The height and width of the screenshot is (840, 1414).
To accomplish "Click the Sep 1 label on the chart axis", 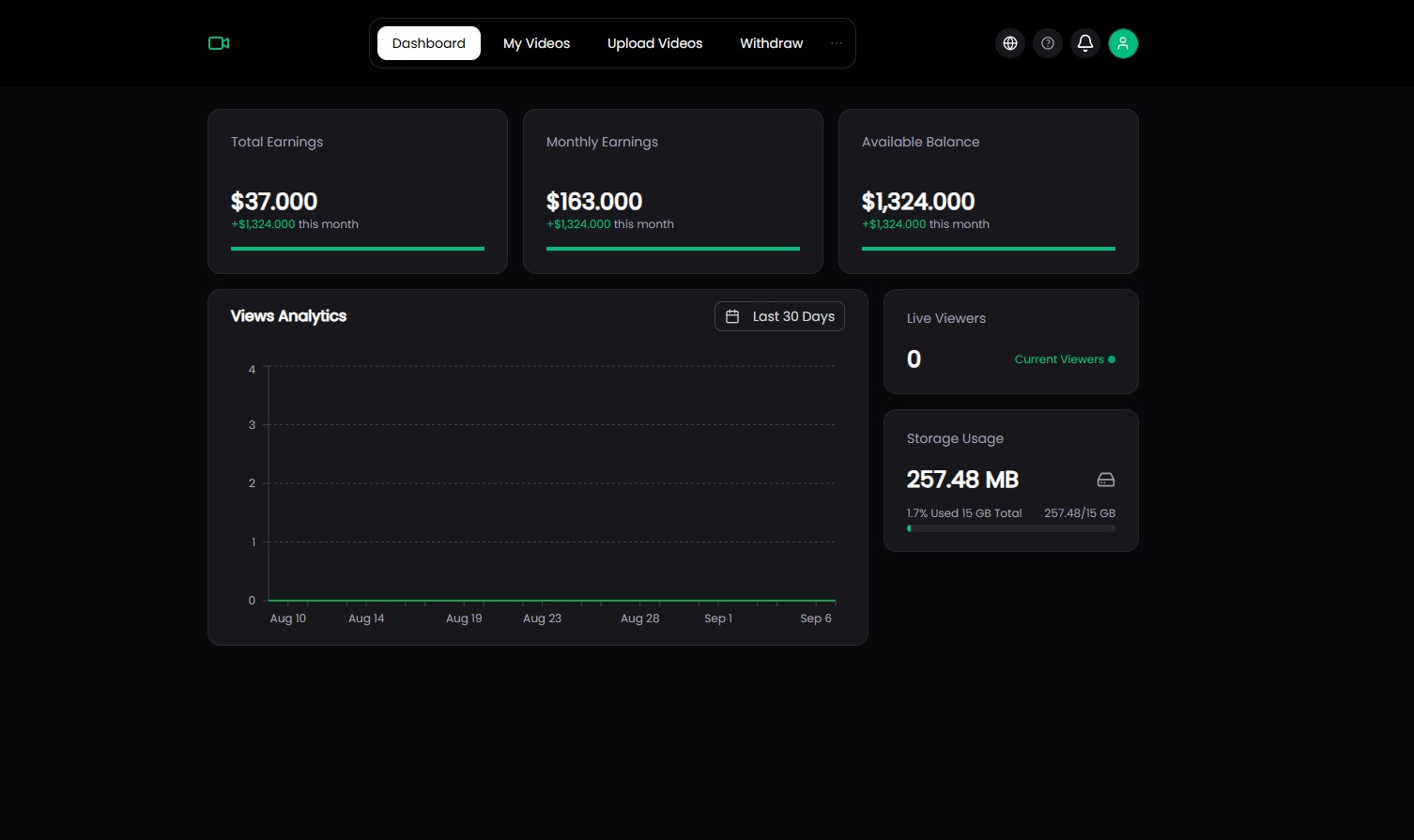I will pos(718,619).
